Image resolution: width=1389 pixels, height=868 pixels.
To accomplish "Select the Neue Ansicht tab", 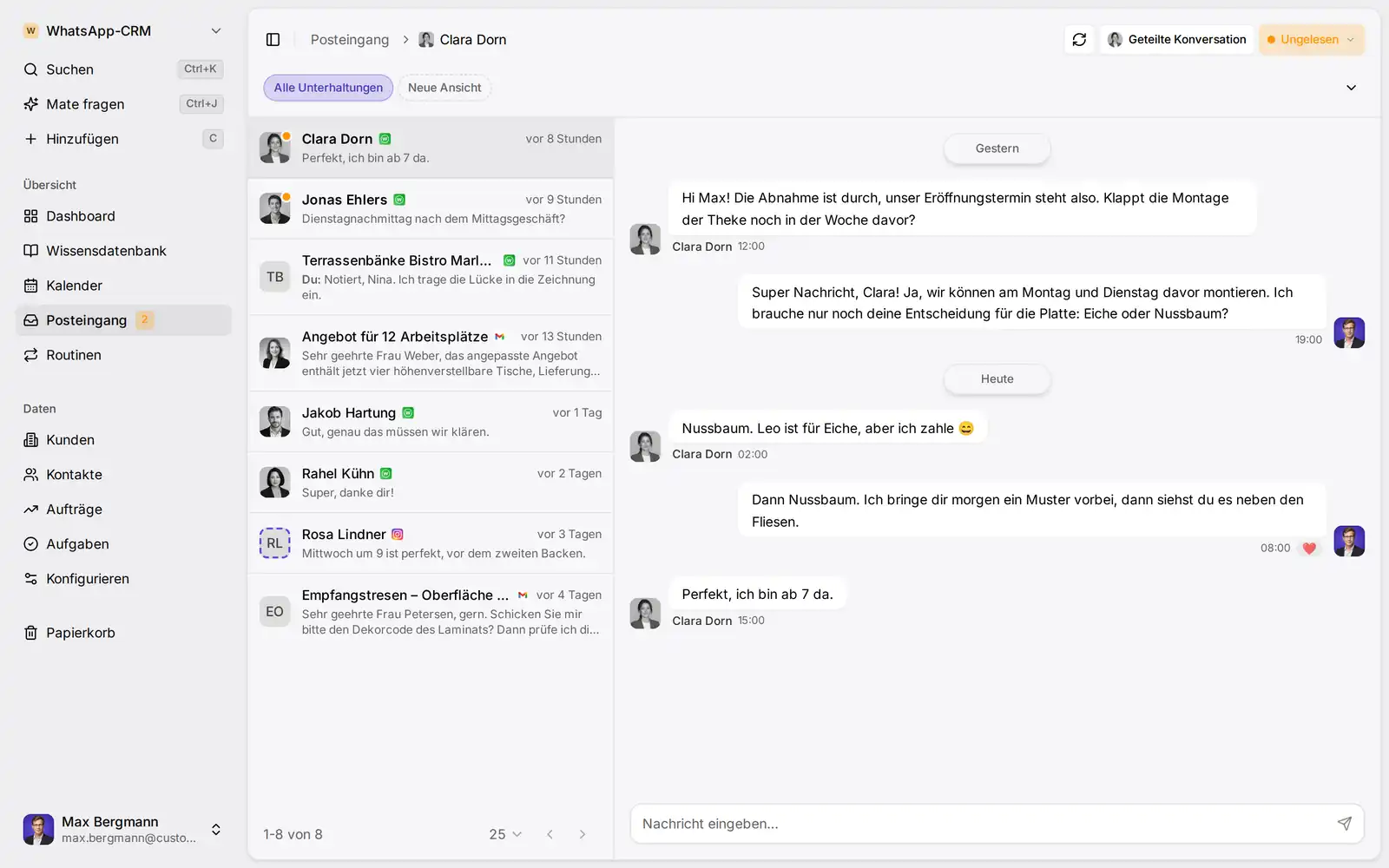I will pyautogui.click(x=444, y=88).
